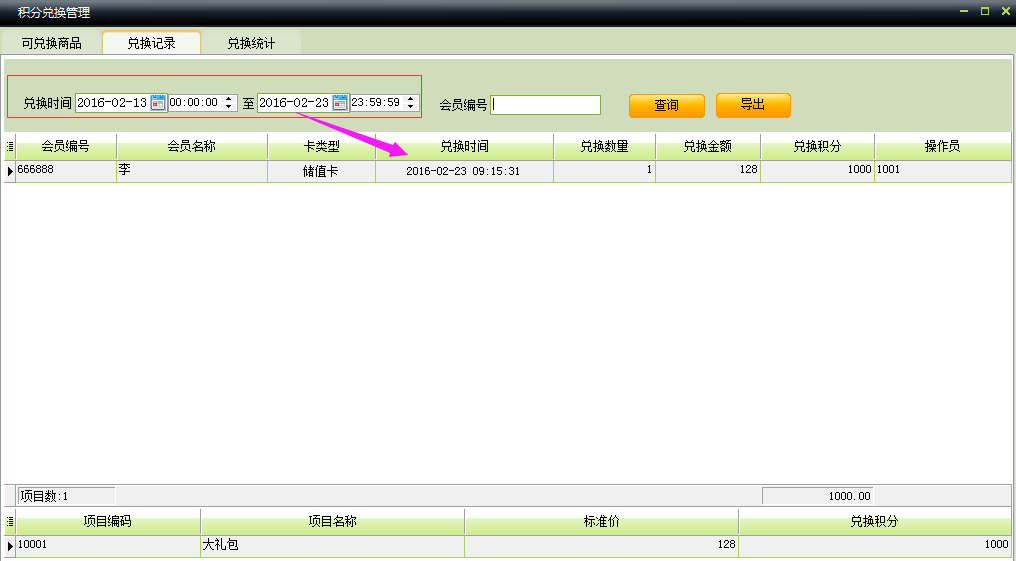Open the end date calendar picker
This screenshot has width=1016, height=561.
click(x=340, y=103)
